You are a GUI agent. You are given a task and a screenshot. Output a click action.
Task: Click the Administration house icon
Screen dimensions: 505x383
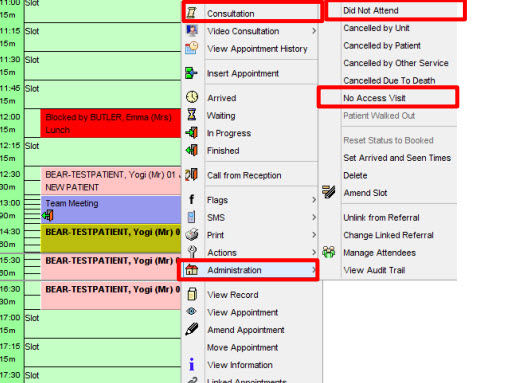pyautogui.click(x=192, y=269)
